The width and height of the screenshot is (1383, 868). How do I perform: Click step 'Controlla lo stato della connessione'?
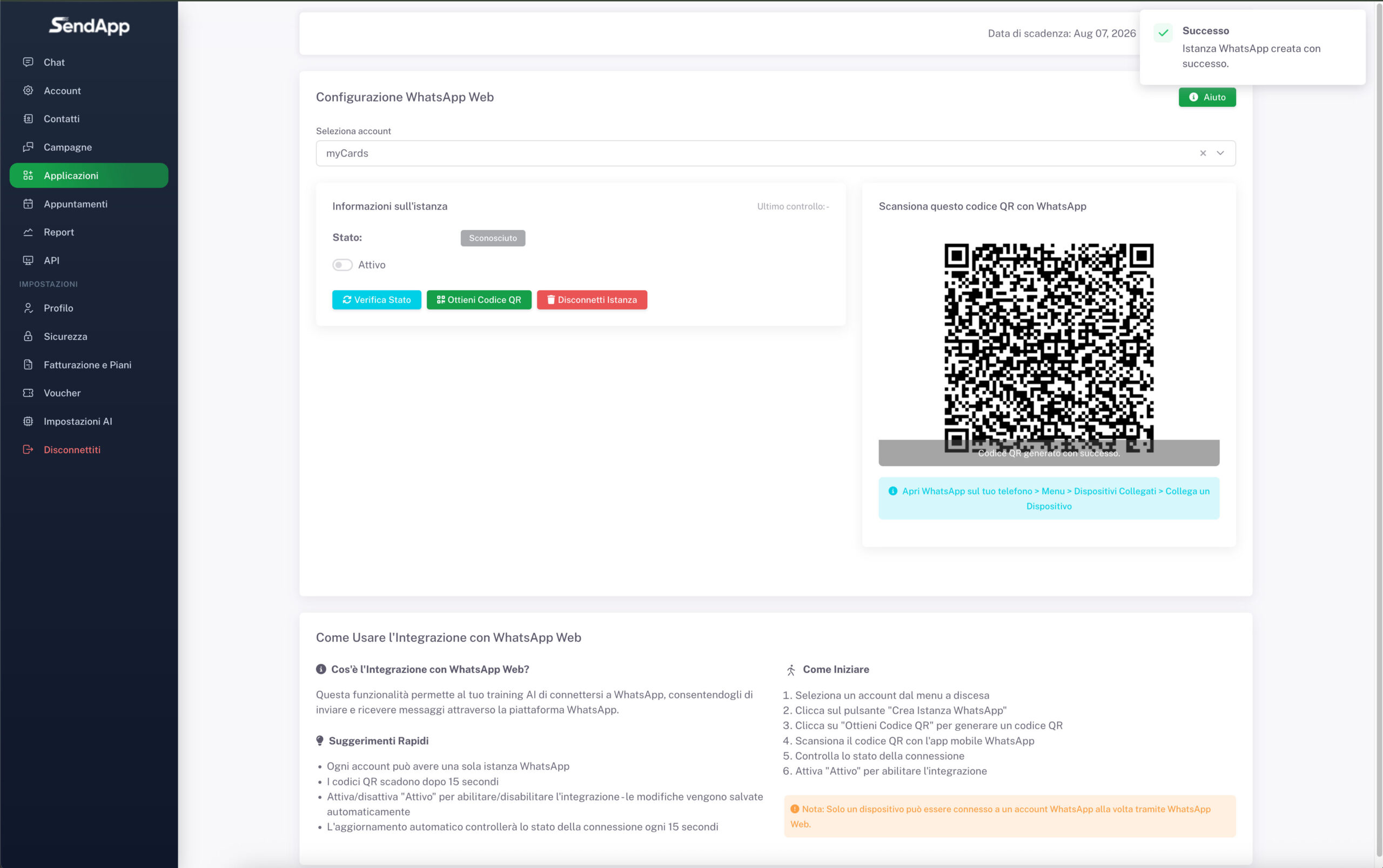tap(880, 756)
